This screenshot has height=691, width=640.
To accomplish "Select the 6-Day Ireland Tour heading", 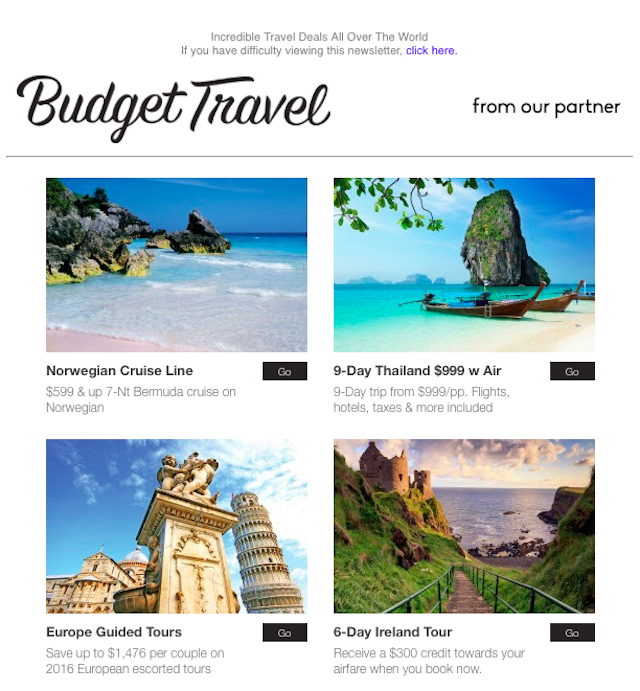I will [x=393, y=632].
